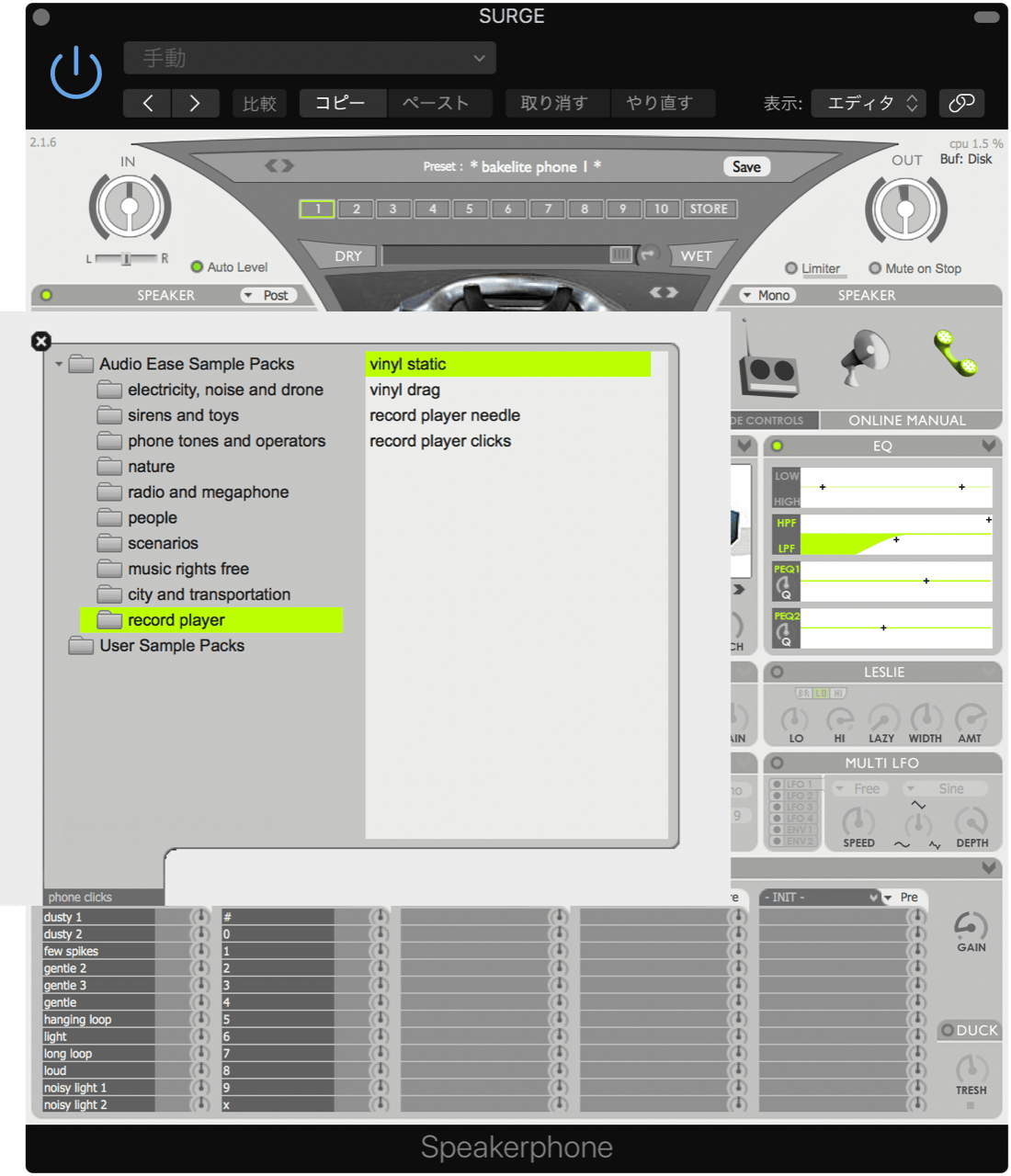Enable the Limiter radio button
Viewport: 1011px width, 1176px height.
(x=791, y=268)
